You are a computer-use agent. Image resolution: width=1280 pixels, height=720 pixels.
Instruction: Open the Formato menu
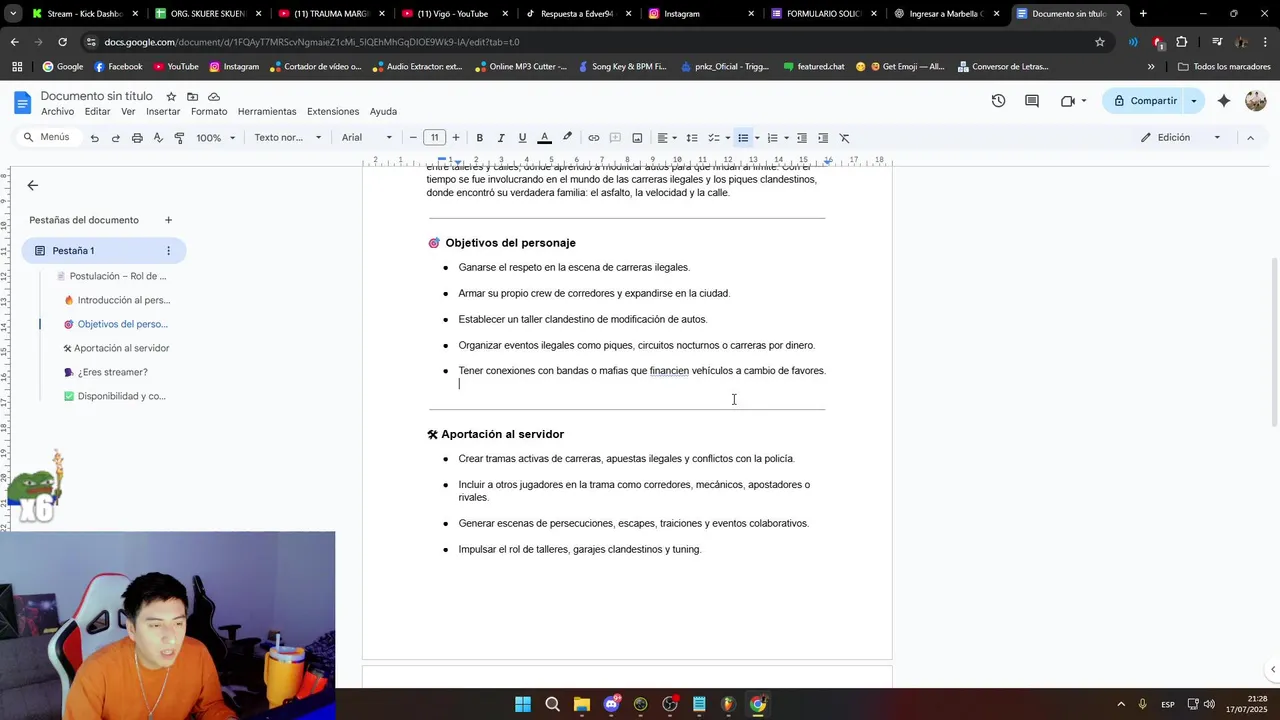point(209,111)
